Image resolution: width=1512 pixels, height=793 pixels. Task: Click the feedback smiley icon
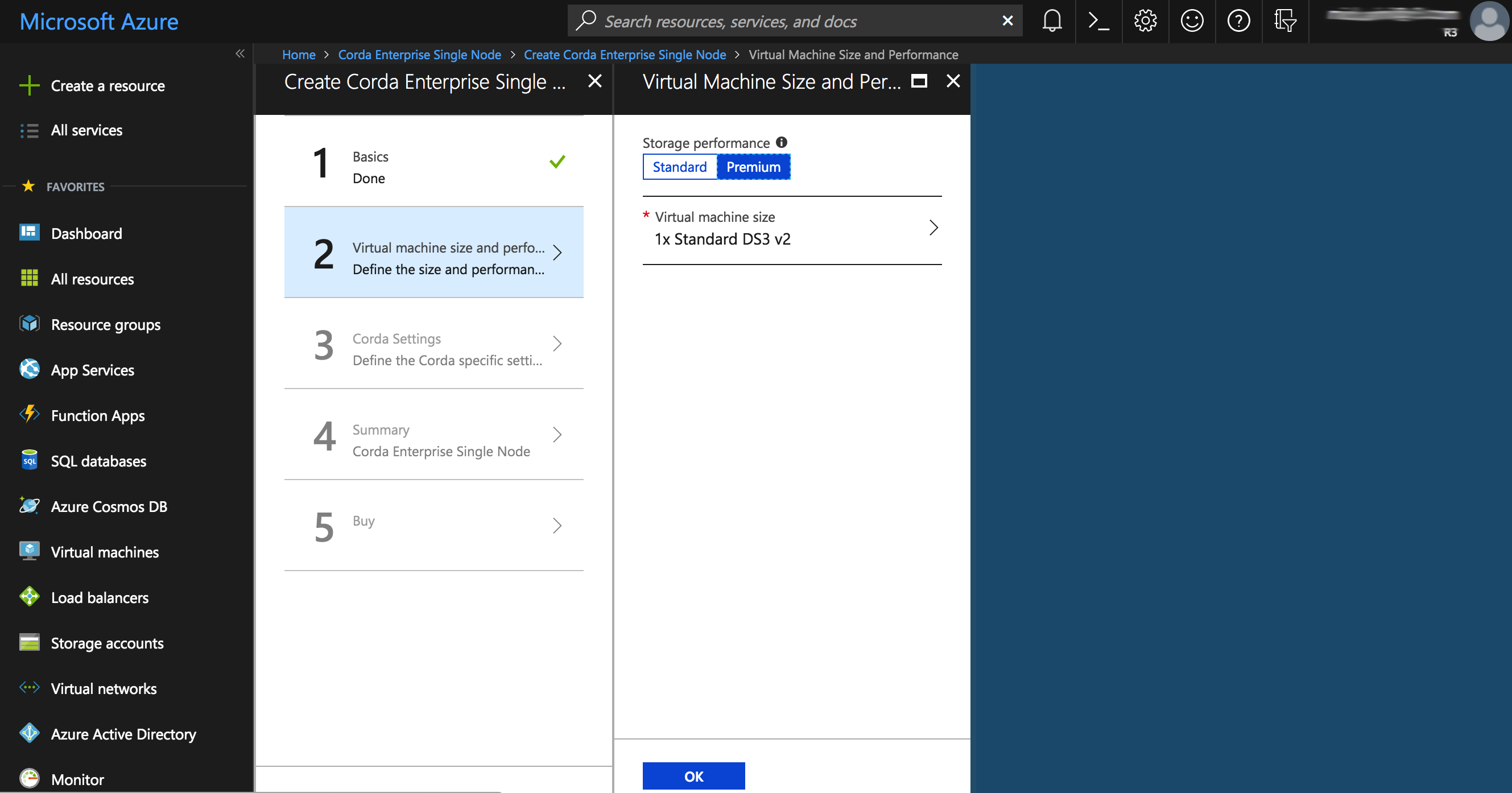click(1192, 21)
